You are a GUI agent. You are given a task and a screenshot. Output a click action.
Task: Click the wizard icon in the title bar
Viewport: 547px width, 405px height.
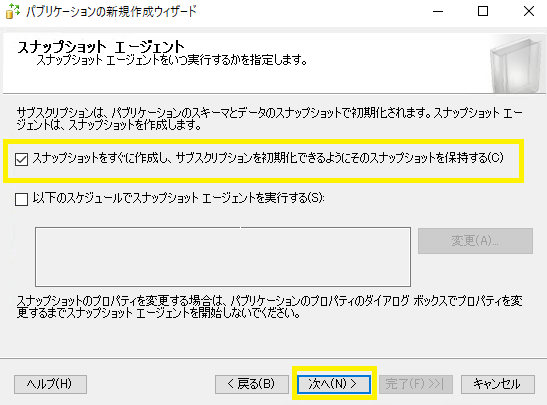(x=13, y=11)
